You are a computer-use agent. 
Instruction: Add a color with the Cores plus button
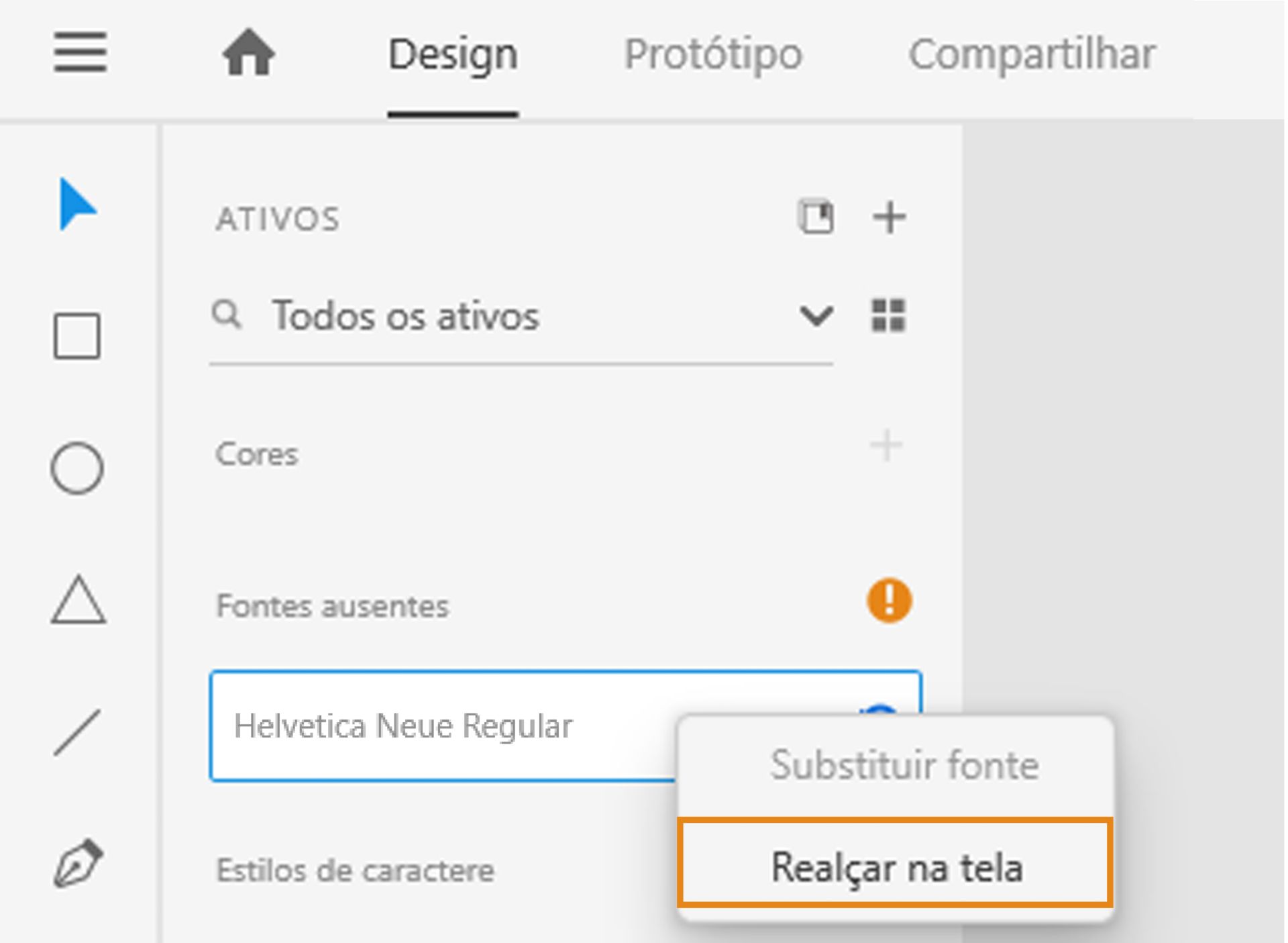886,443
